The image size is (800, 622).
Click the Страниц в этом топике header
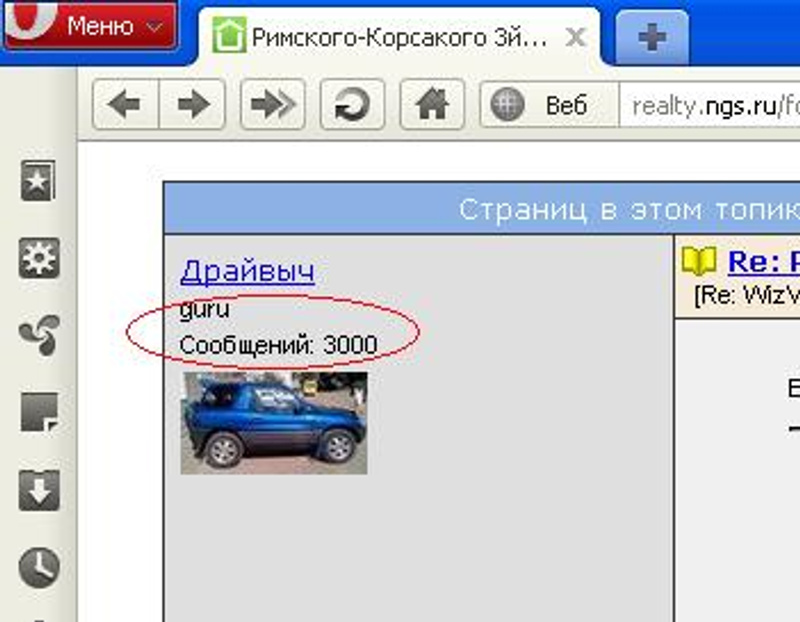point(629,210)
